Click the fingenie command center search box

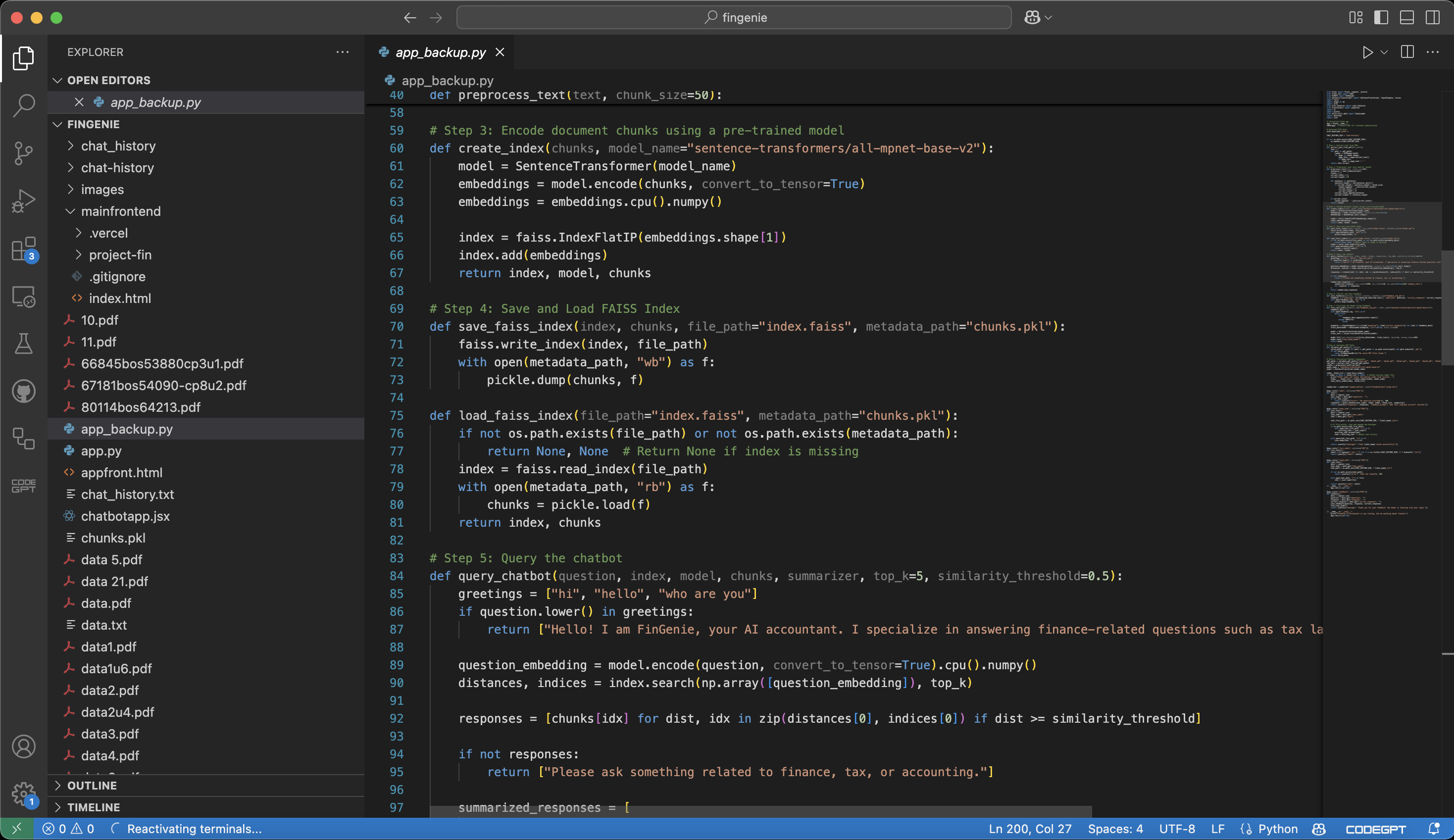click(x=733, y=17)
